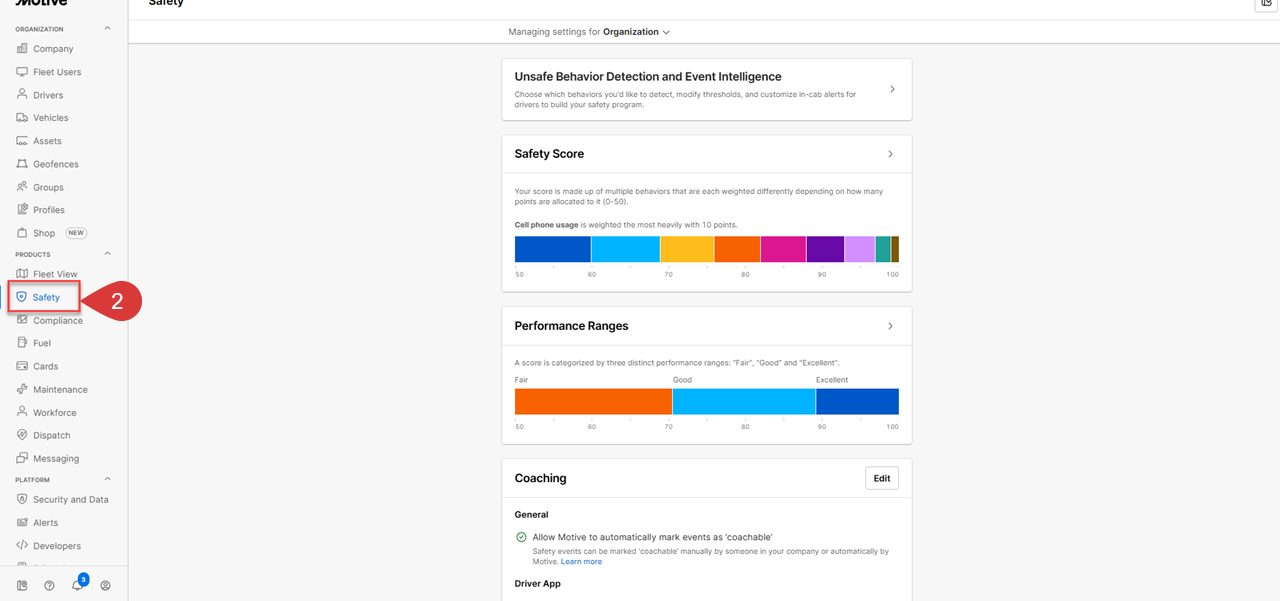Viewport: 1280px width, 601px height.
Task: Collapse the PRODUCTS sidebar section
Action: coord(108,254)
